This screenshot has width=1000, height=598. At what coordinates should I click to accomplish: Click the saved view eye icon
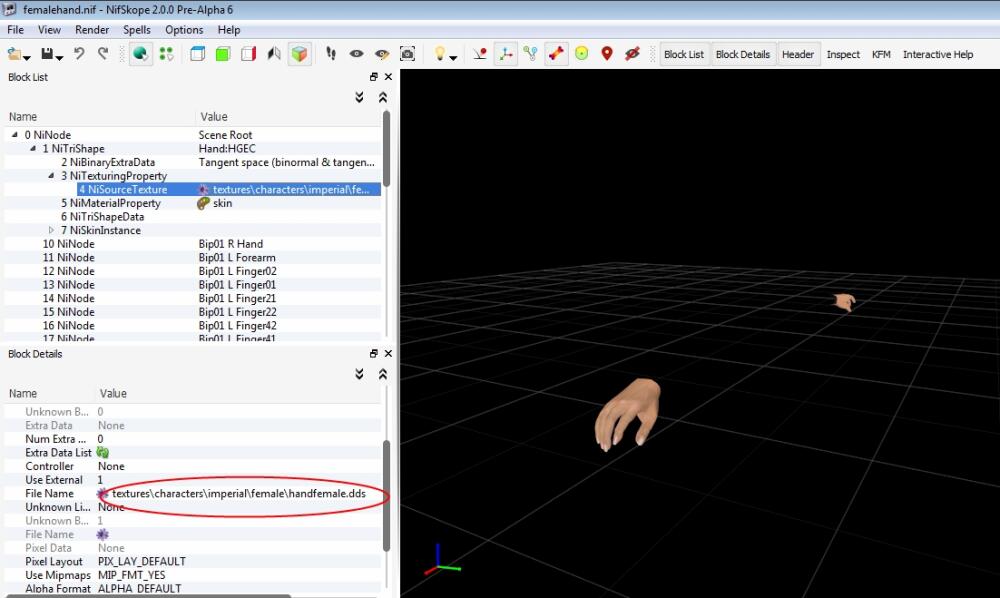[357, 54]
